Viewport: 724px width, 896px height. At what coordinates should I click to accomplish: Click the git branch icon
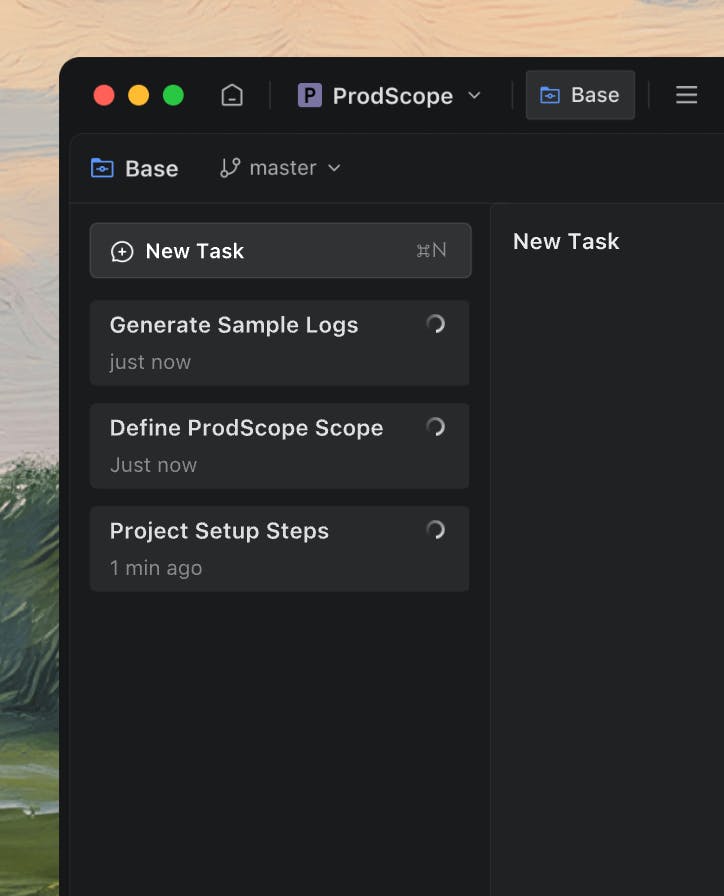click(x=230, y=168)
